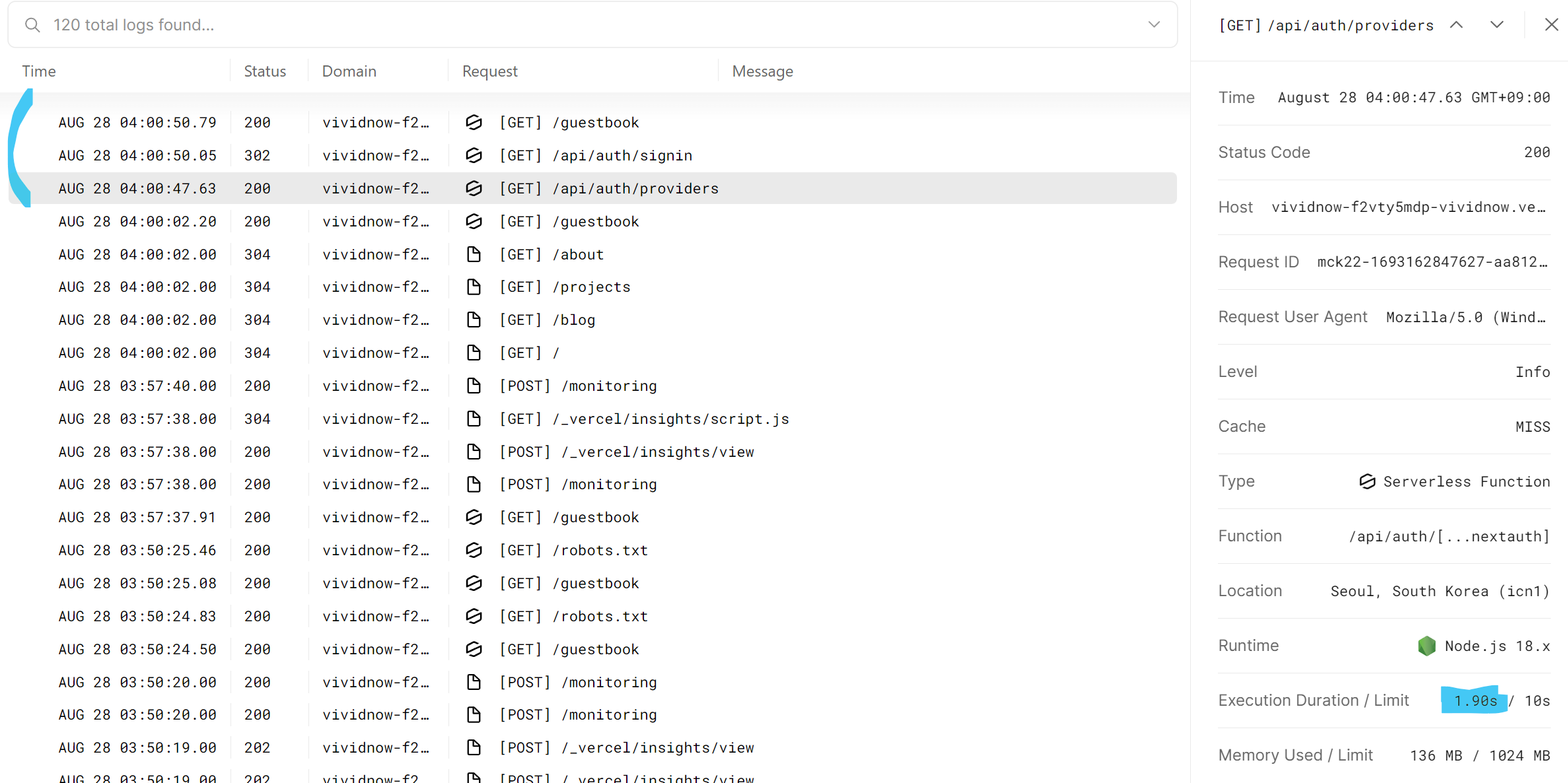
Task: Go to next log with down chevron
Action: point(1497,25)
